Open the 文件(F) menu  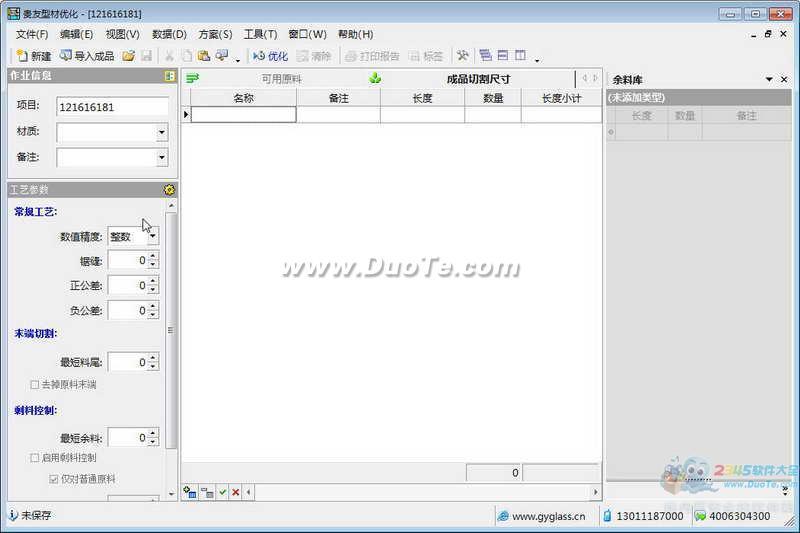coord(32,34)
